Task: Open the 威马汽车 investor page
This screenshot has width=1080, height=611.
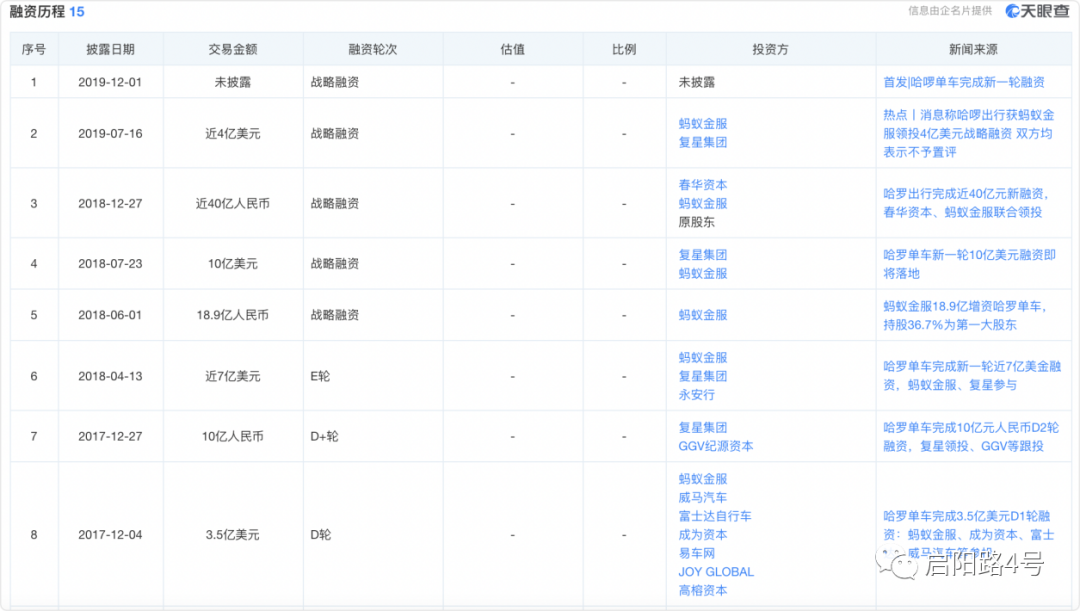Action: (x=702, y=497)
